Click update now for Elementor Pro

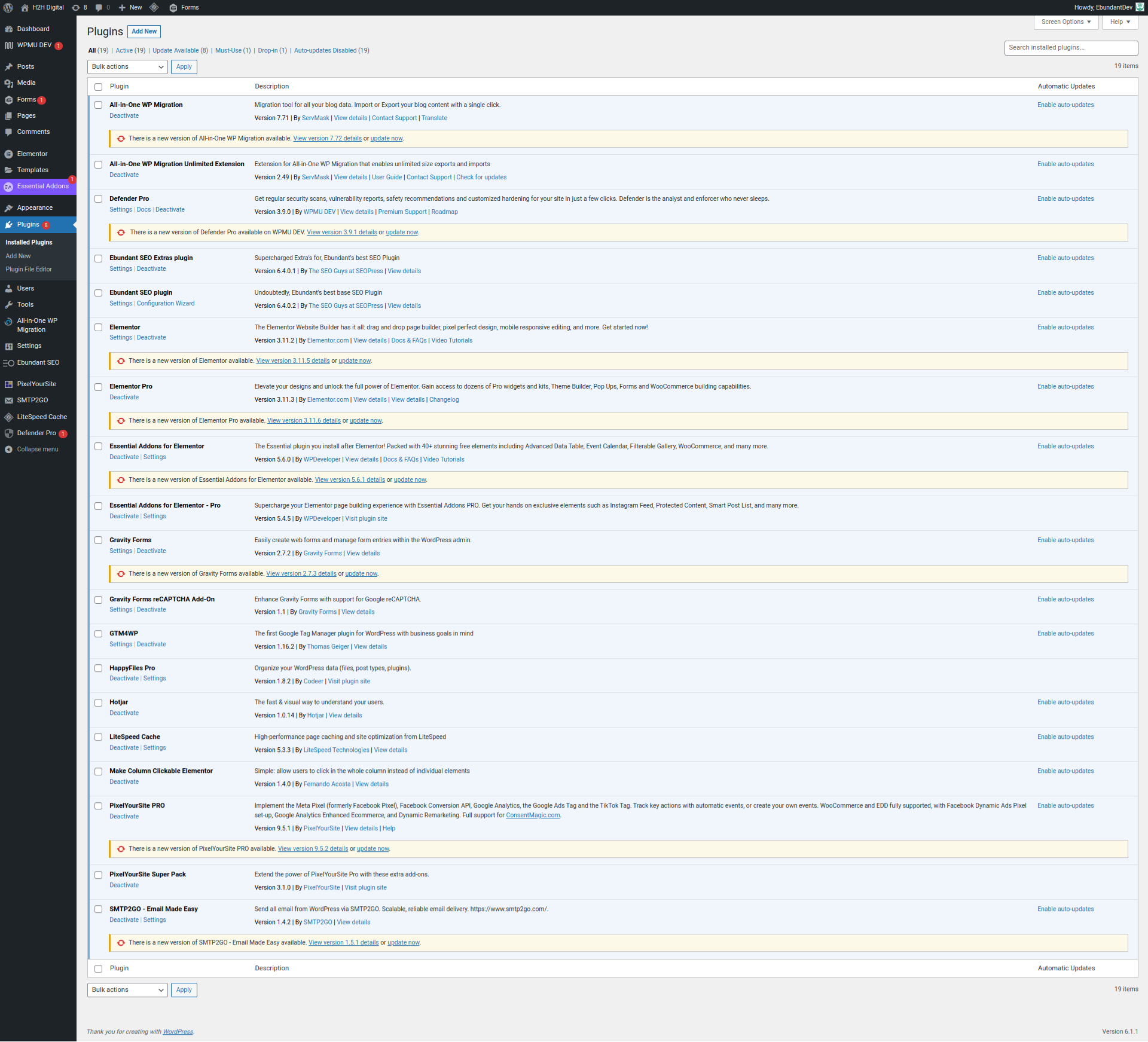tap(365, 421)
